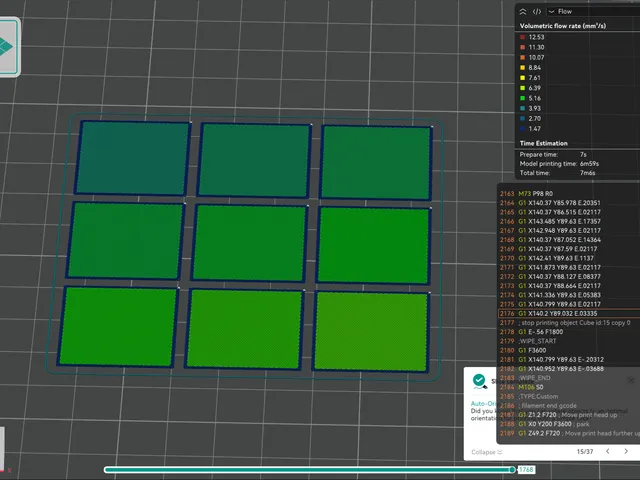The height and width of the screenshot is (480, 640).
Task: Select the plate thumbnail in the corner
Action: [x=8, y=47]
